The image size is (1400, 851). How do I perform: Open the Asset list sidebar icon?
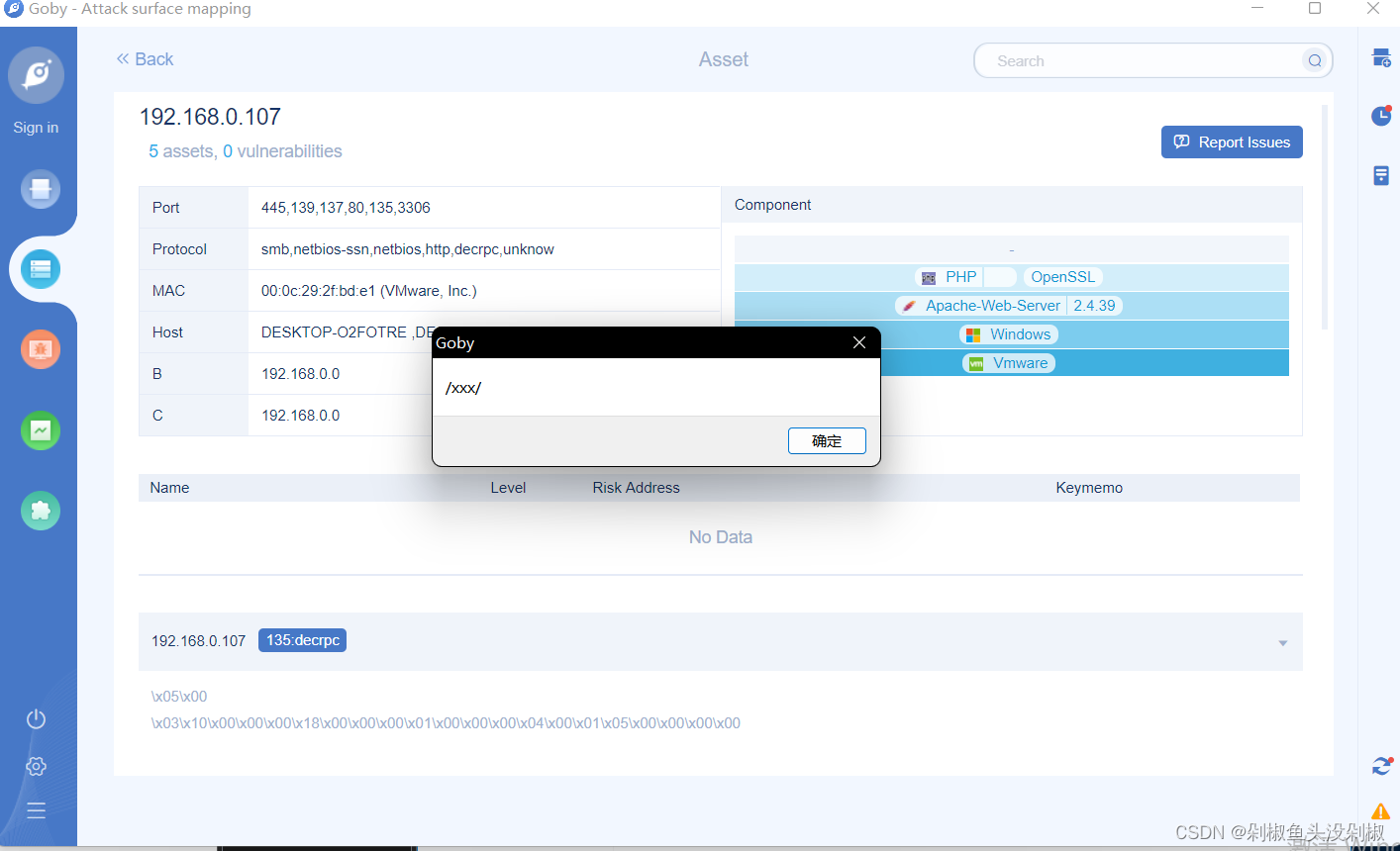click(x=41, y=269)
